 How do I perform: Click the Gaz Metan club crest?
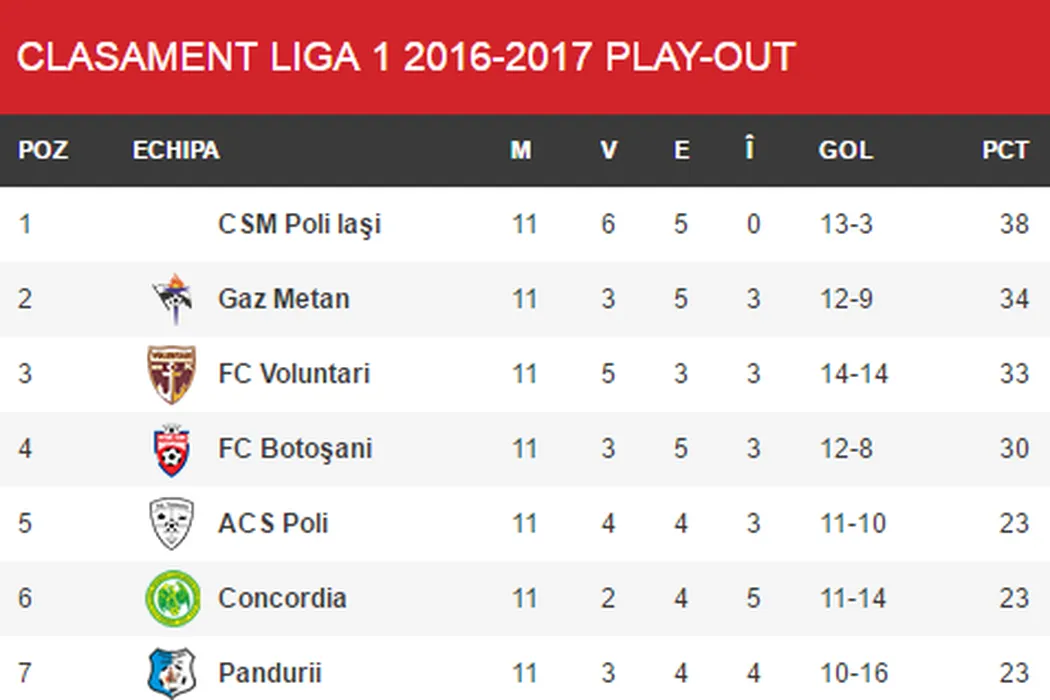tap(172, 299)
